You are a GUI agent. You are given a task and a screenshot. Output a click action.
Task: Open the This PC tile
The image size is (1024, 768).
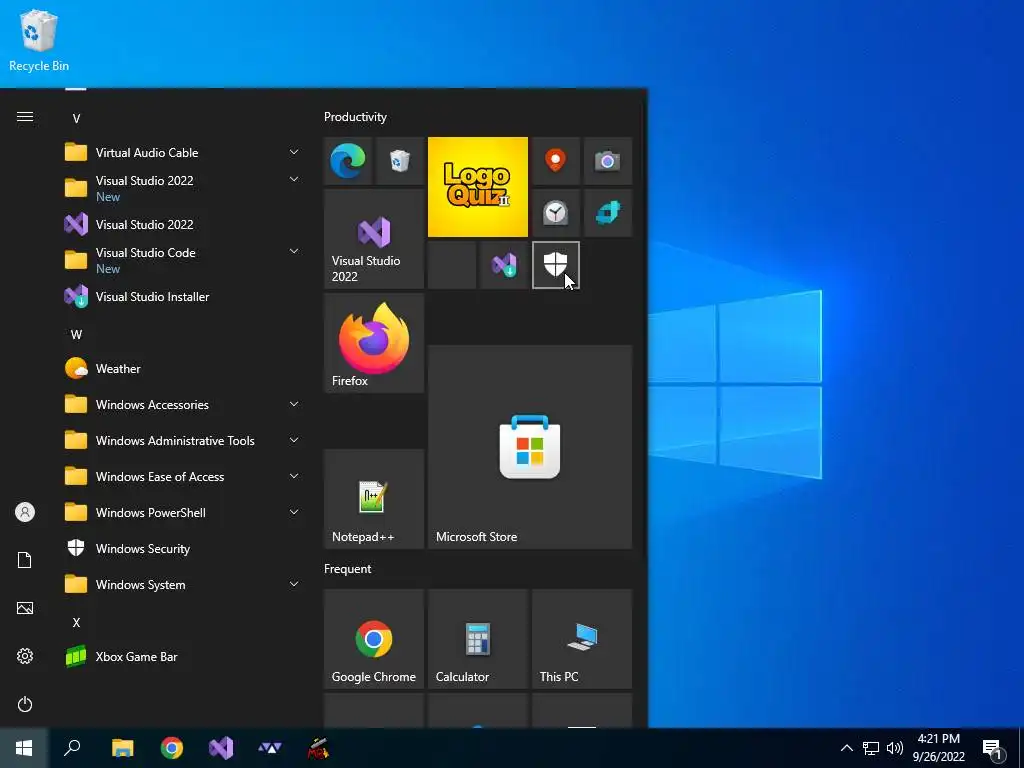582,639
